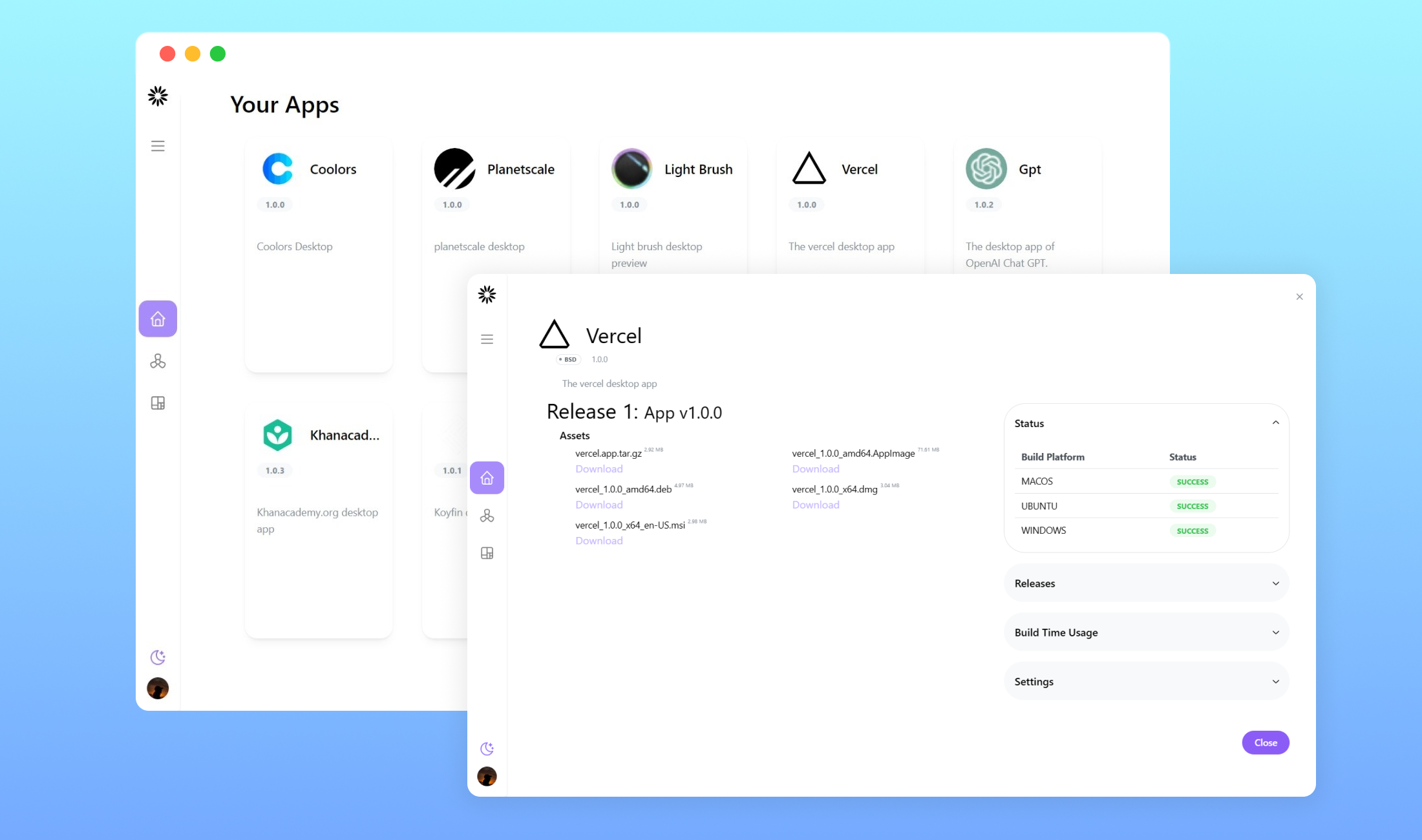Click the Coolors app icon
Viewport: 1422px width, 840px height.
[278, 169]
